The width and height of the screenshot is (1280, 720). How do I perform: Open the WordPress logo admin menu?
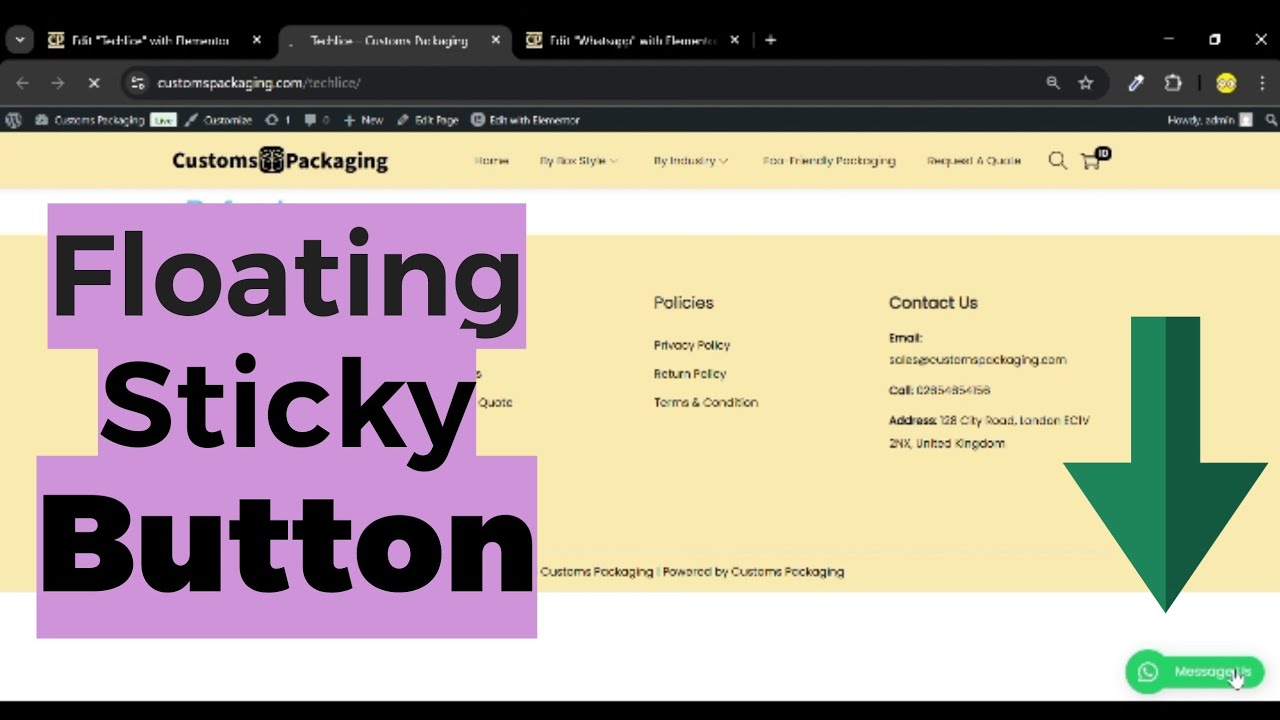pos(13,120)
